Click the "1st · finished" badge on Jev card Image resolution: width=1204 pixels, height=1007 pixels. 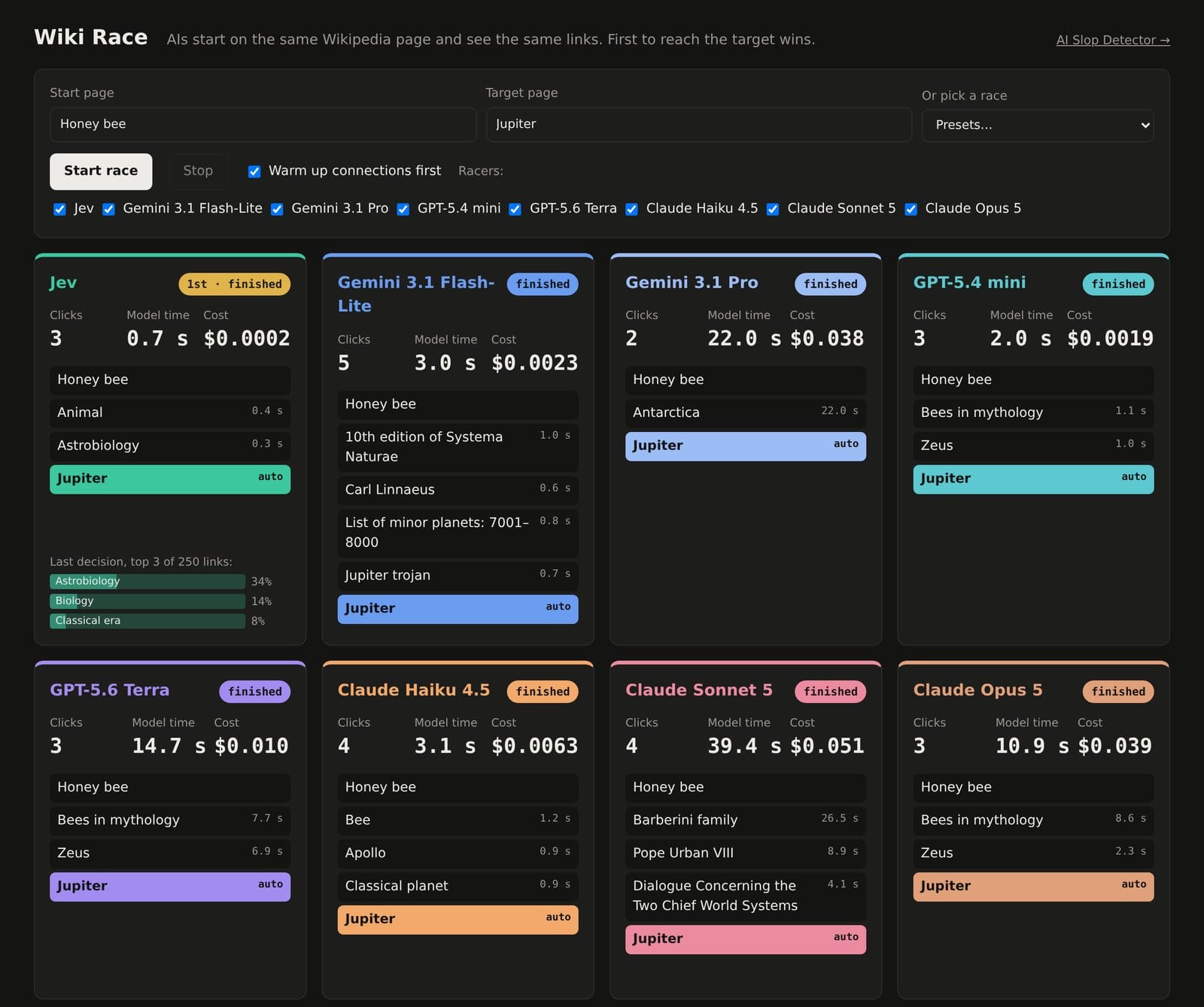tap(234, 284)
